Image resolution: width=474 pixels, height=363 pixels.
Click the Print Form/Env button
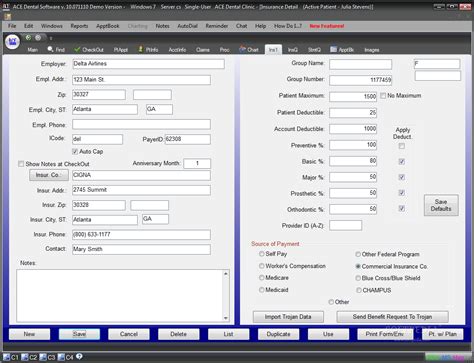[384, 334]
